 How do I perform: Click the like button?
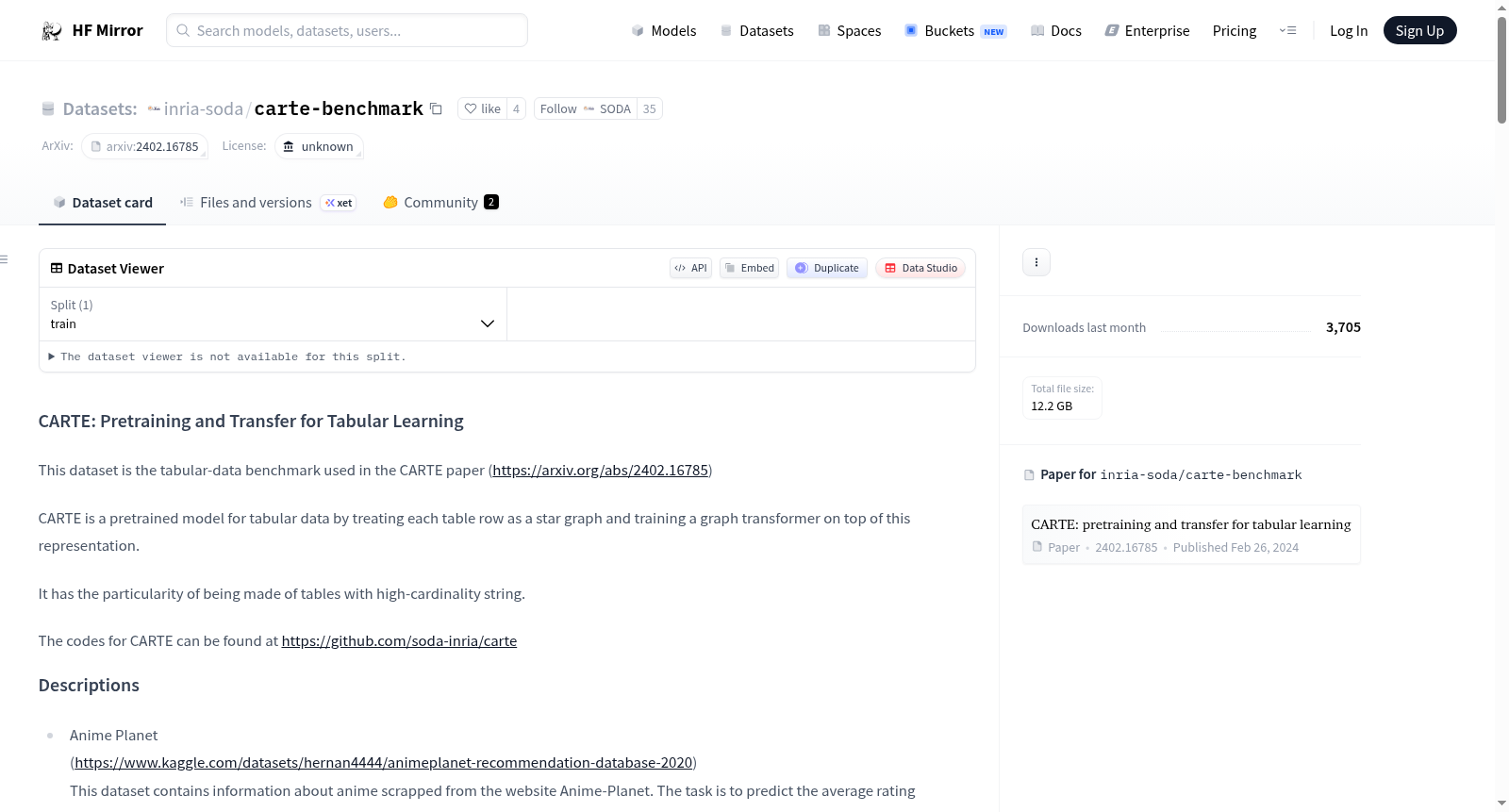click(482, 108)
